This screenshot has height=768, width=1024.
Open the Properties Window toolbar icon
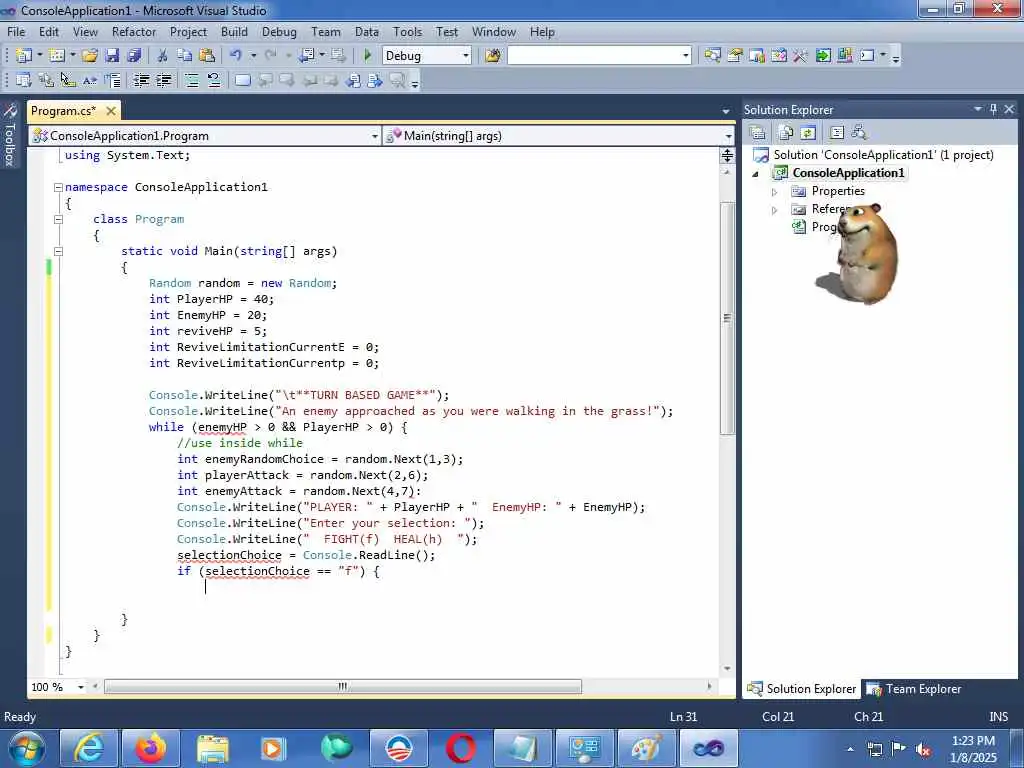(735, 56)
